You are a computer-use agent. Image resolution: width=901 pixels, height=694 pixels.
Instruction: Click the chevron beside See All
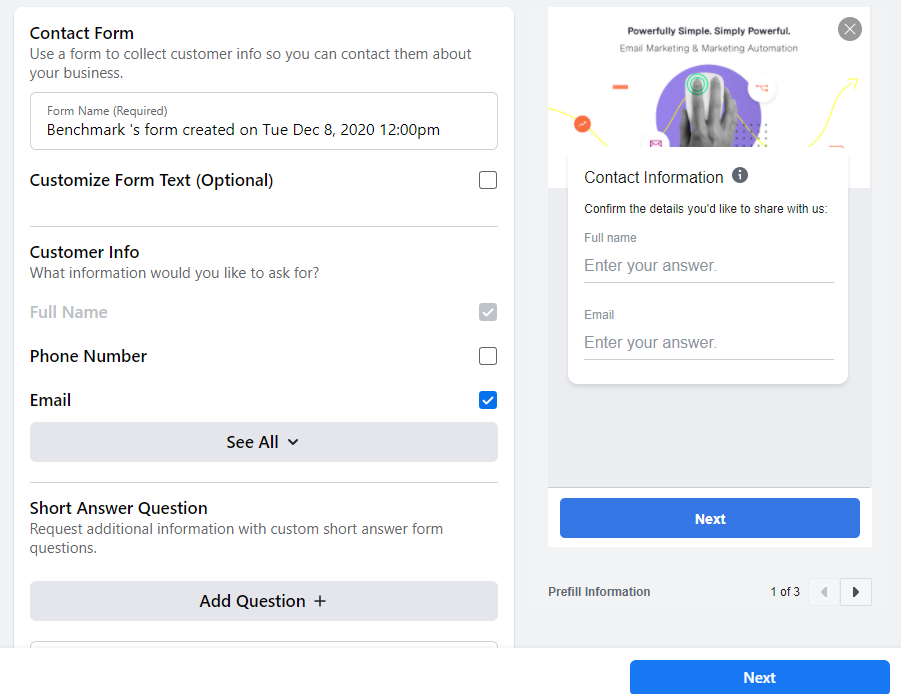[293, 442]
